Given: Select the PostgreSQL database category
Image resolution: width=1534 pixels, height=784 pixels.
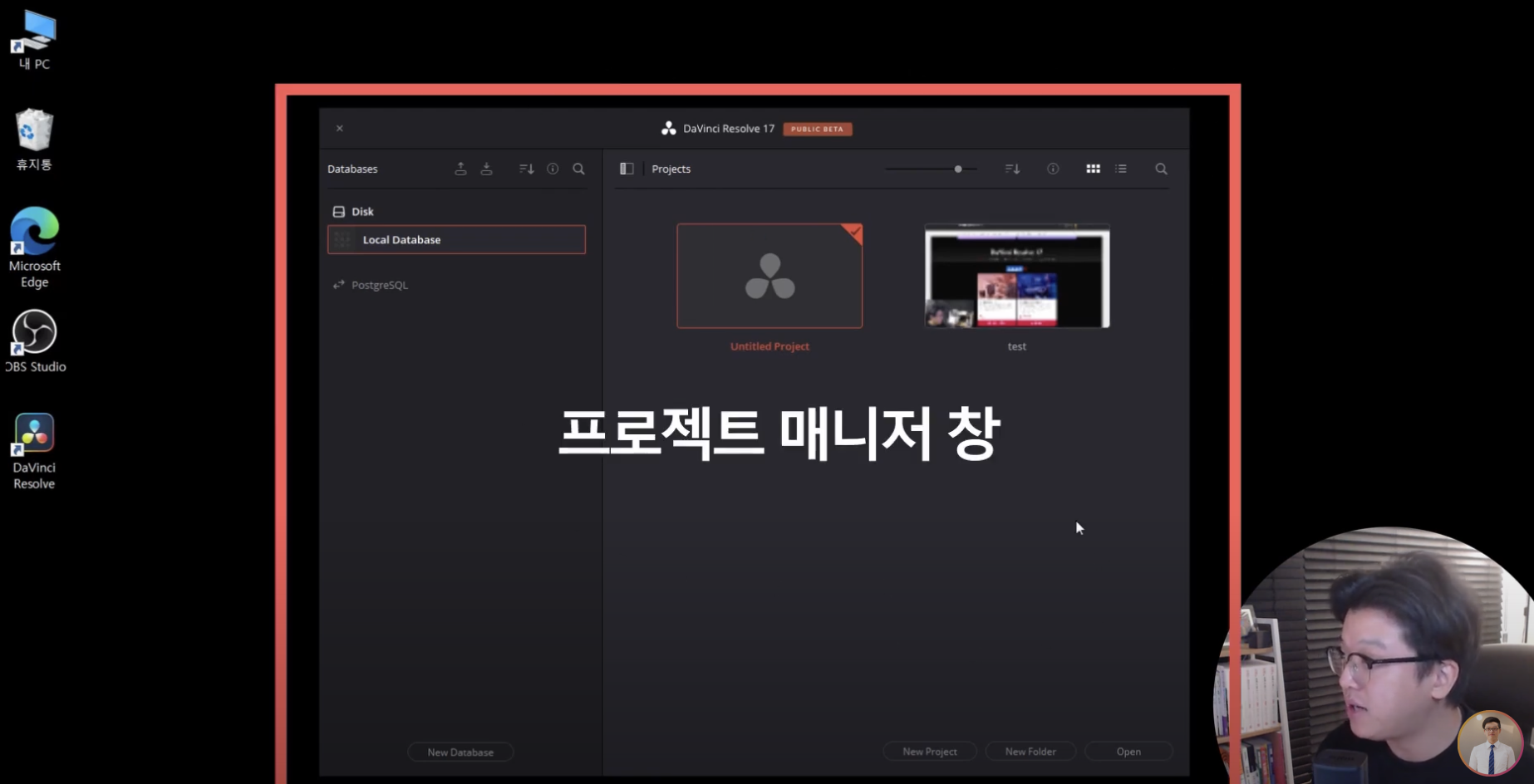Looking at the screenshot, I should pyautogui.click(x=371, y=285).
